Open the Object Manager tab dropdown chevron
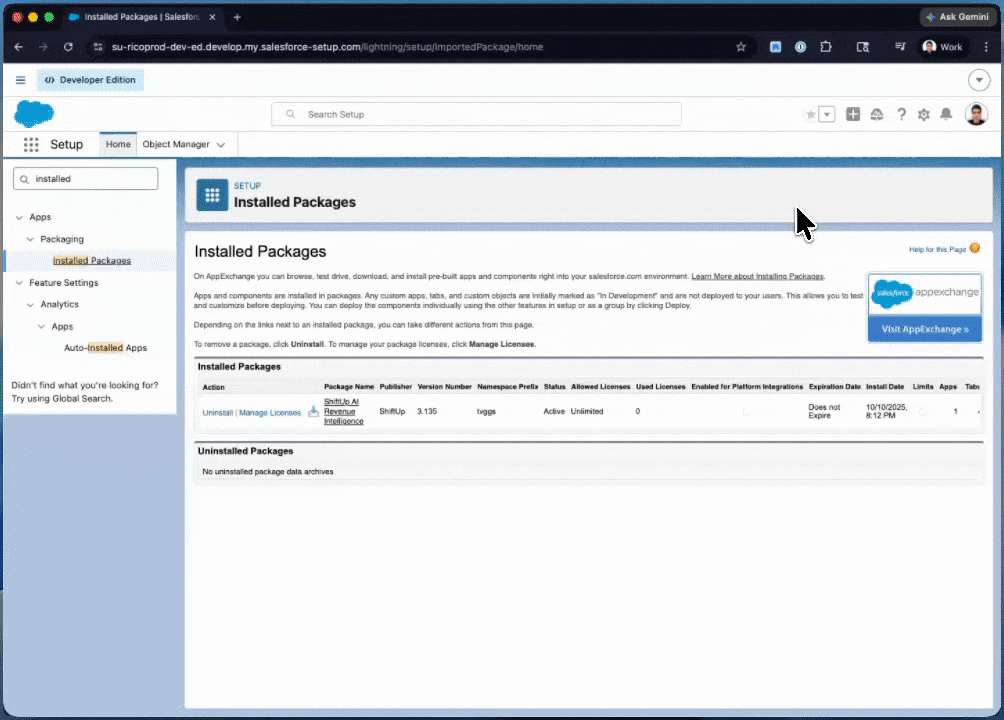This screenshot has width=1004, height=720. [221, 145]
